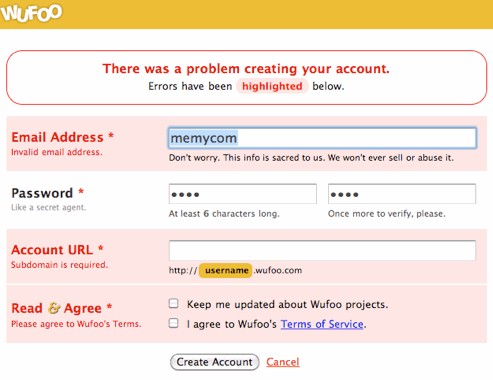The image size is (493, 380).
Task: Click the 'Password' field label
Action: 42,193
